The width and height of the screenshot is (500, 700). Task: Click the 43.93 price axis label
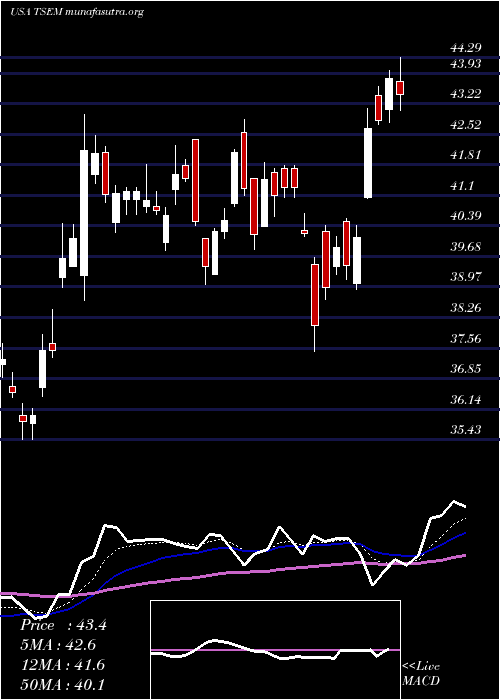[465, 64]
